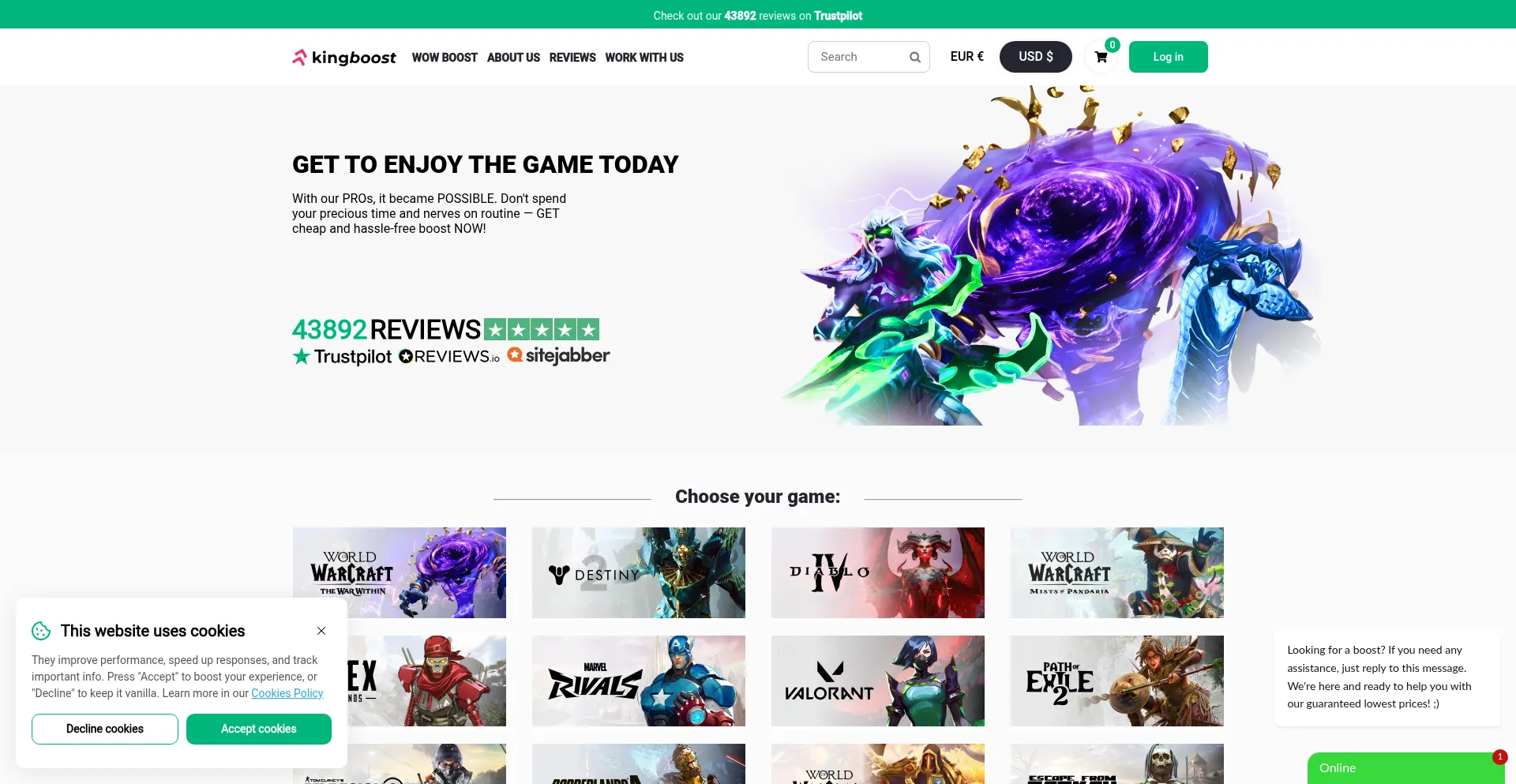This screenshot has height=784, width=1516.
Task: Open the WOW BOOST menu
Action: 445,58
